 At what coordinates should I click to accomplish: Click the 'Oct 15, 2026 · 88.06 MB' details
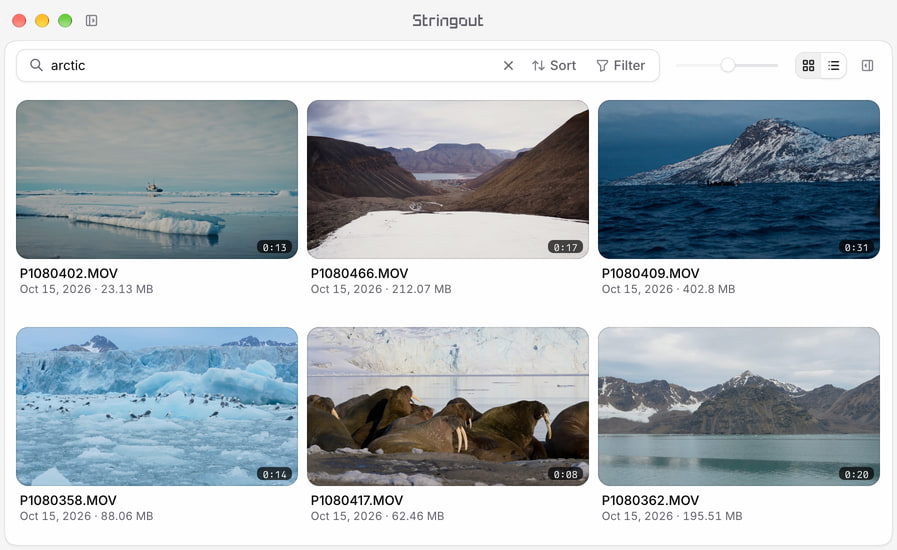click(86, 516)
